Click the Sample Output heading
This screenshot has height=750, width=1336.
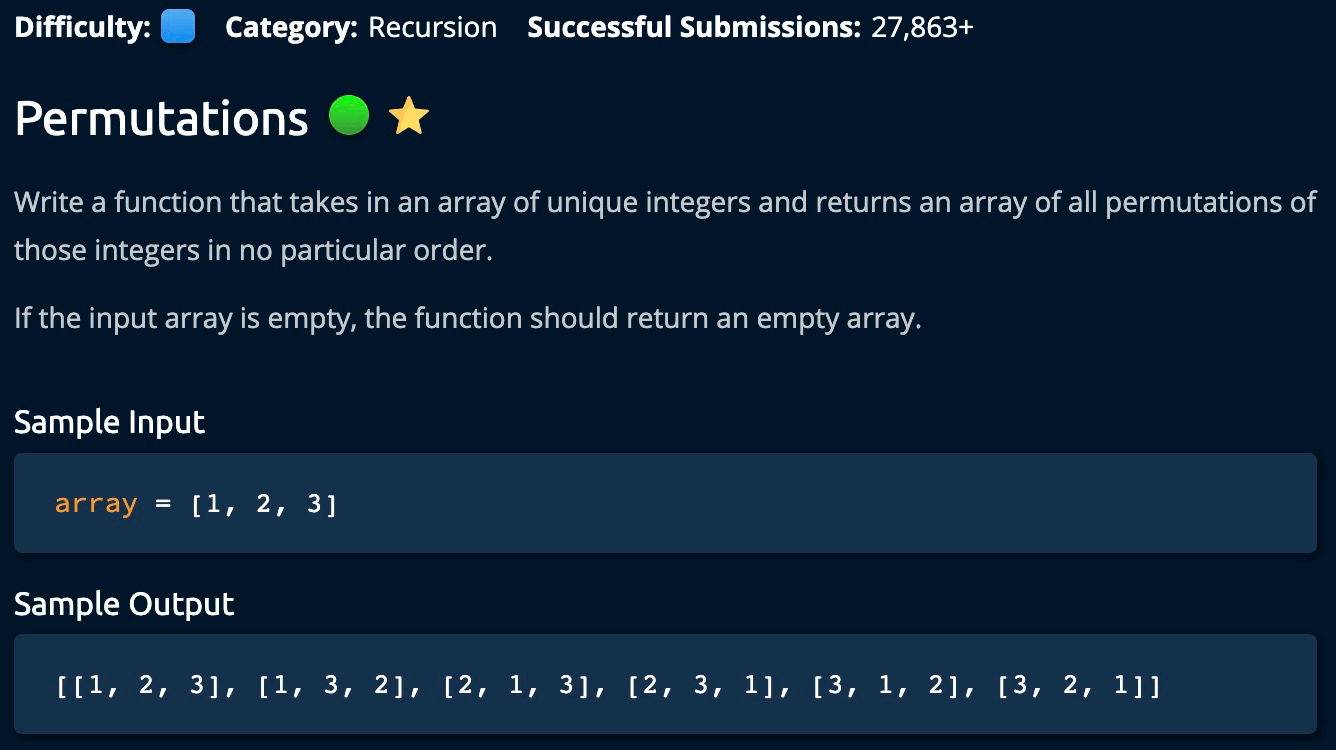[x=124, y=604]
